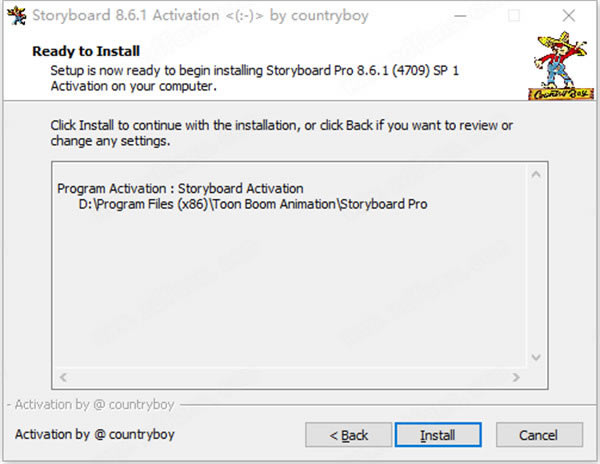Click the countryboy cartoon logo image
Image resolution: width=600 pixels, height=464 pixels.
click(x=561, y=66)
